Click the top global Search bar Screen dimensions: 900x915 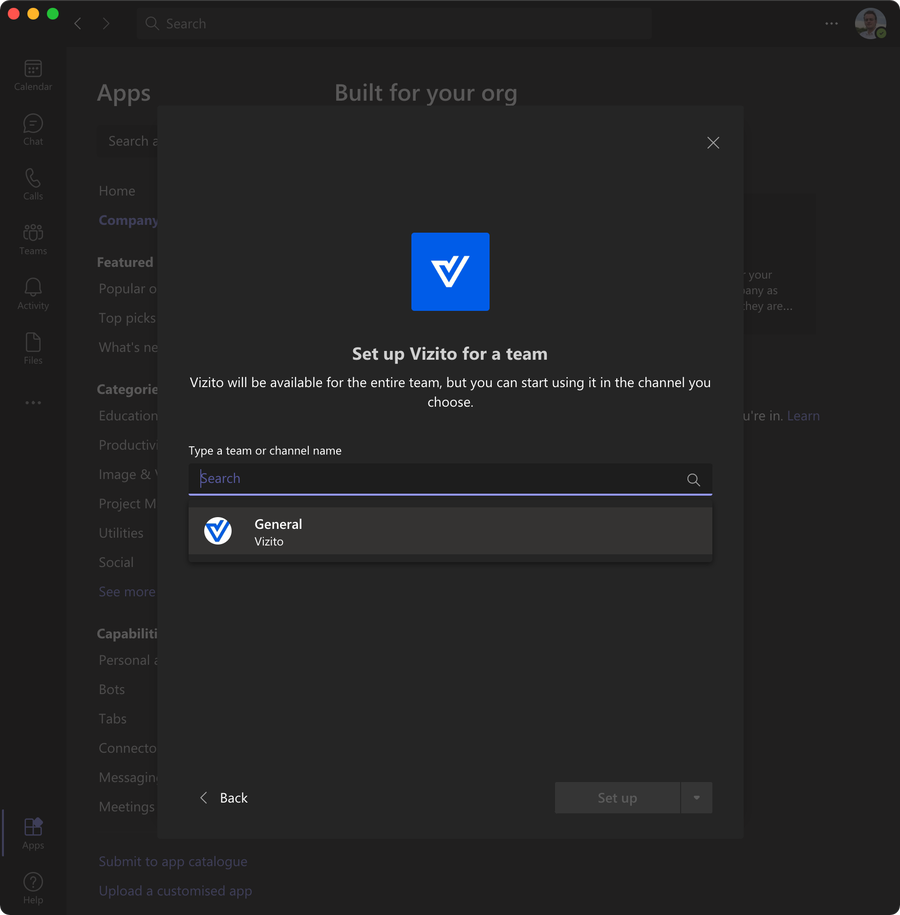[x=395, y=23]
